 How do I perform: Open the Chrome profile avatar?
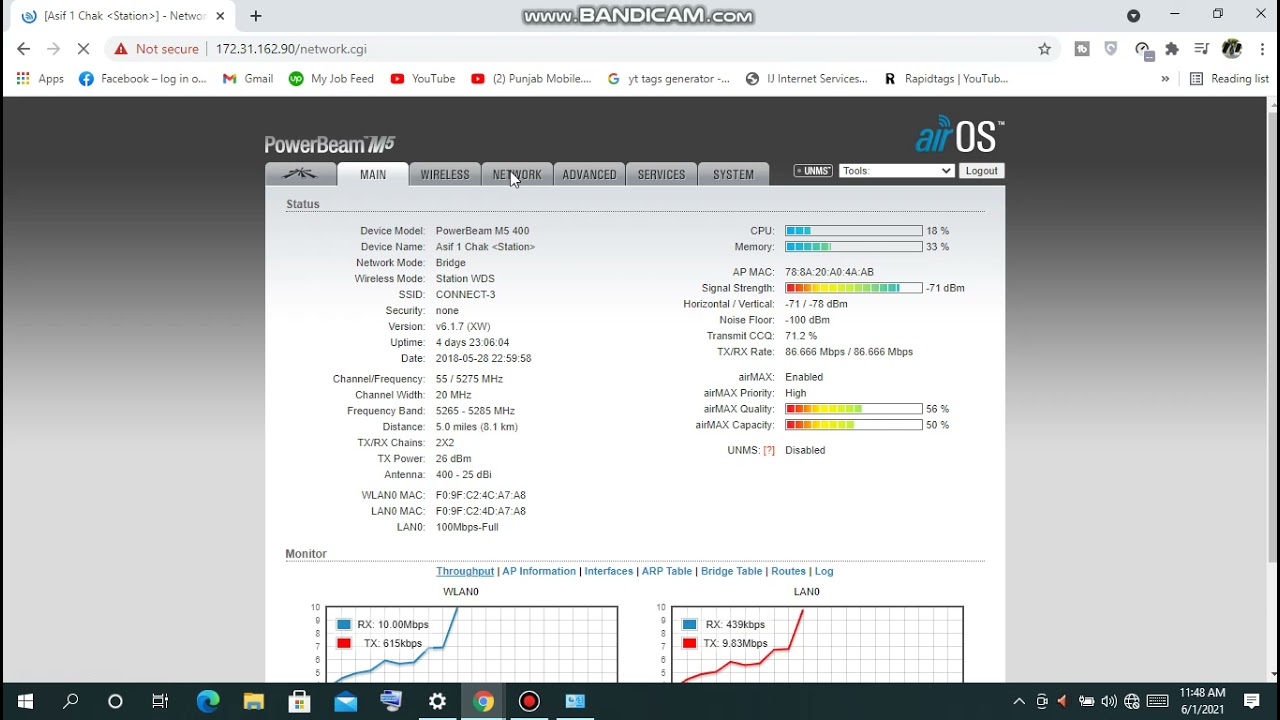pos(1232,49)
